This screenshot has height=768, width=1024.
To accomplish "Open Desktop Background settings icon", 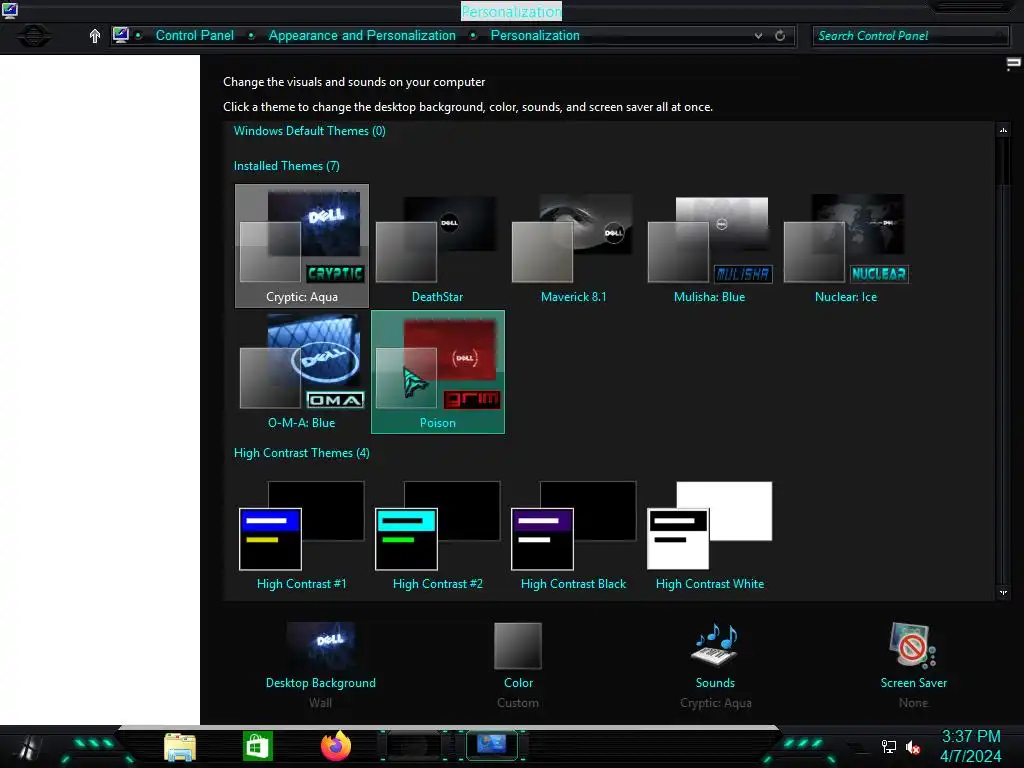I will click(321, 645).
